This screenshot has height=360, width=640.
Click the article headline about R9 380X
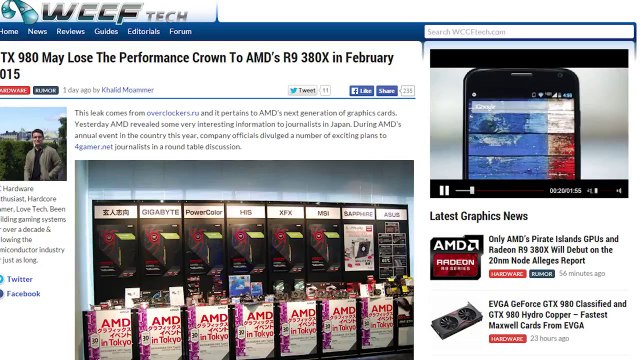[x=197, y=66]
